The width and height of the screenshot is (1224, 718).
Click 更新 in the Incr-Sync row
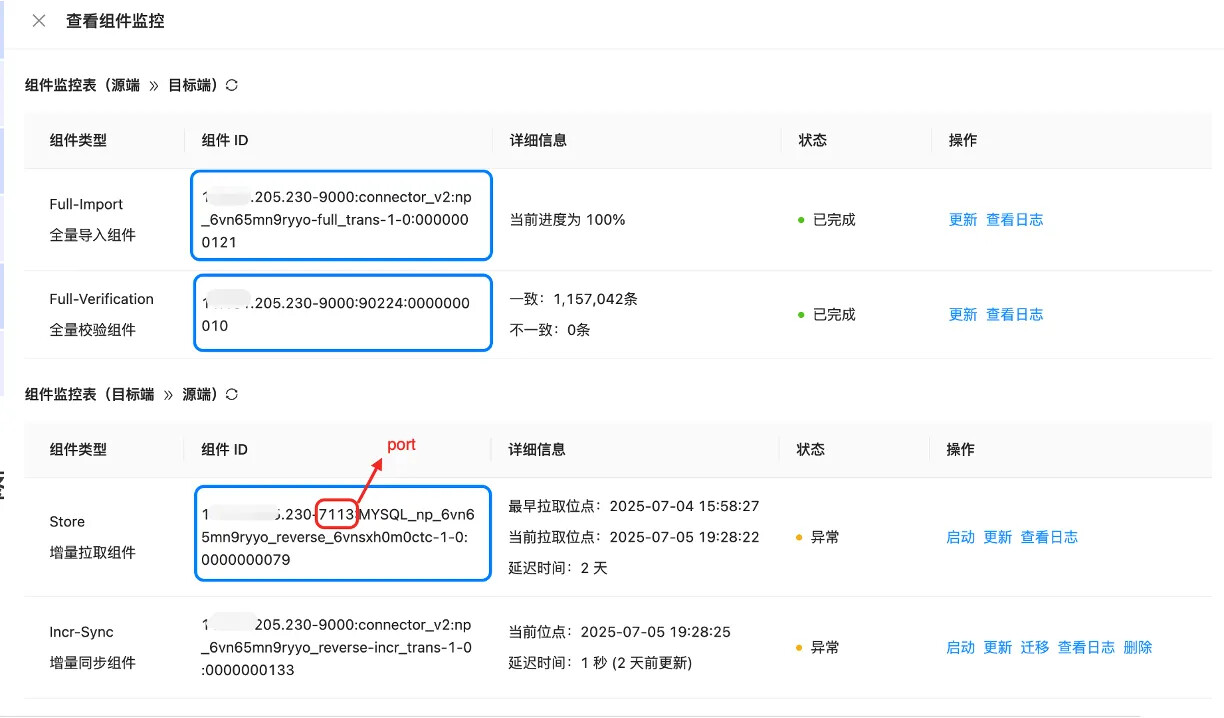click(998, 647)
